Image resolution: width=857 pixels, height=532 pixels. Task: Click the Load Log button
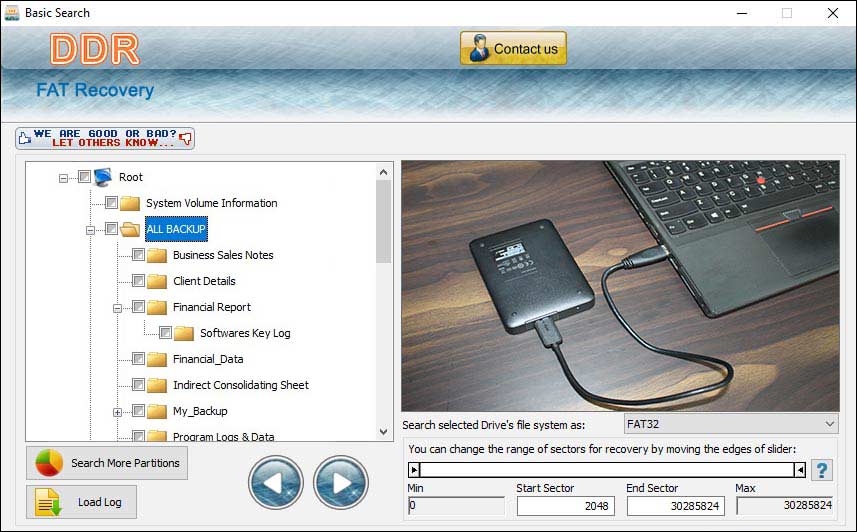(81, 502)
